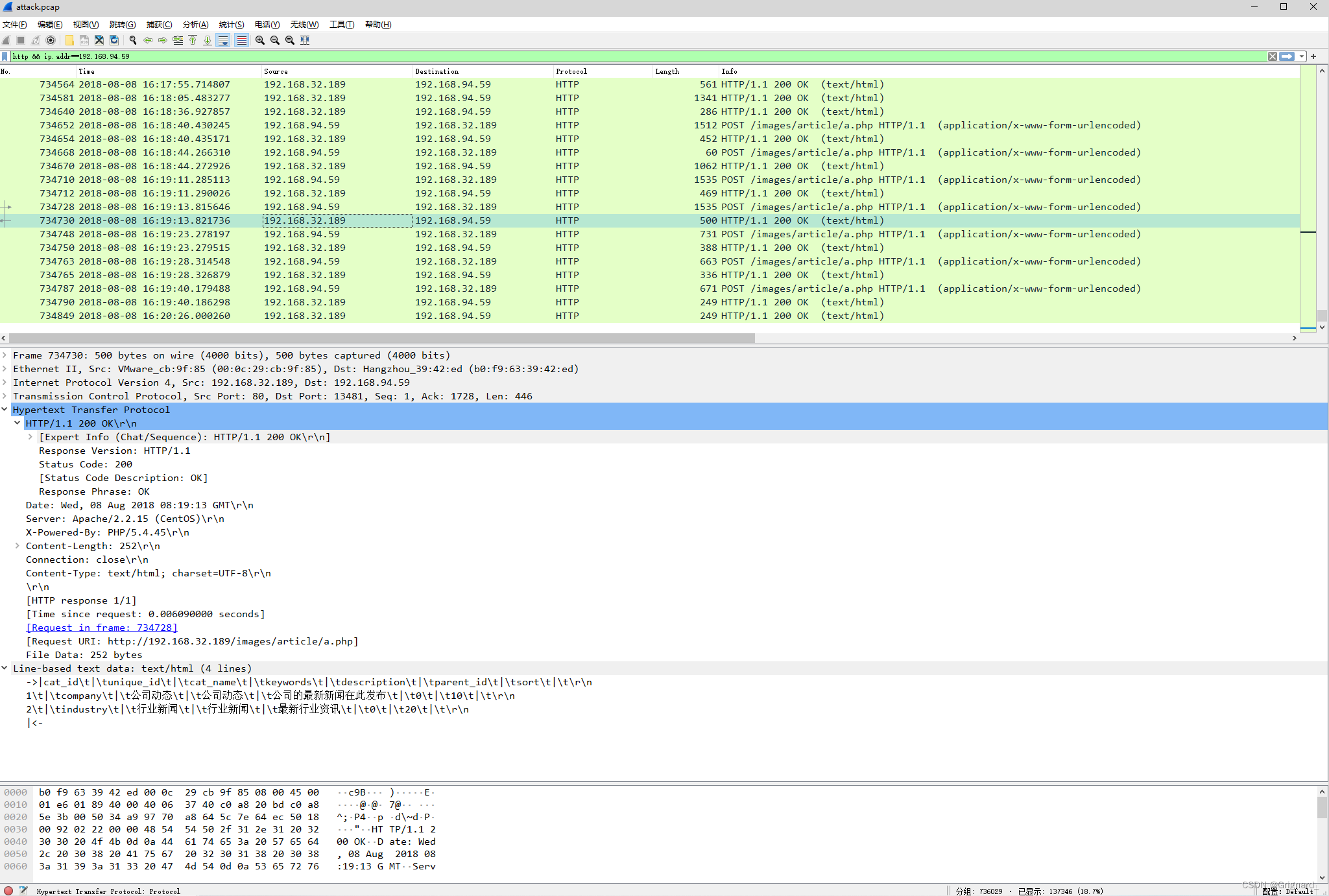Viewport: 1329px width, 896px height.
Task: Click the stop capture square icon
Action: pyautogui.click(x=21, y=40)
